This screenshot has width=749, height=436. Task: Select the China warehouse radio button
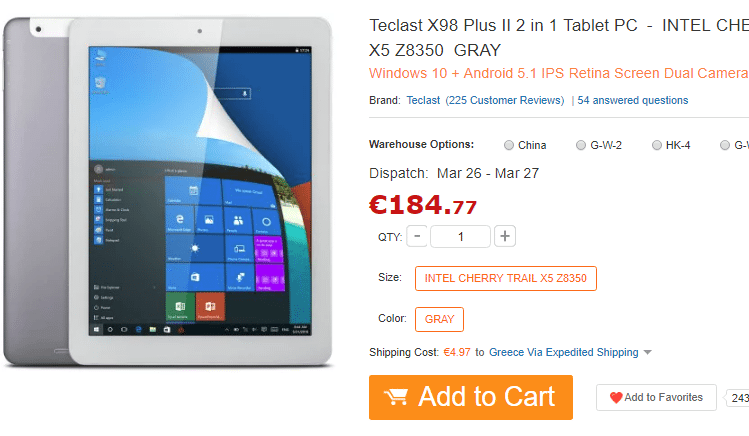point(509,145)
